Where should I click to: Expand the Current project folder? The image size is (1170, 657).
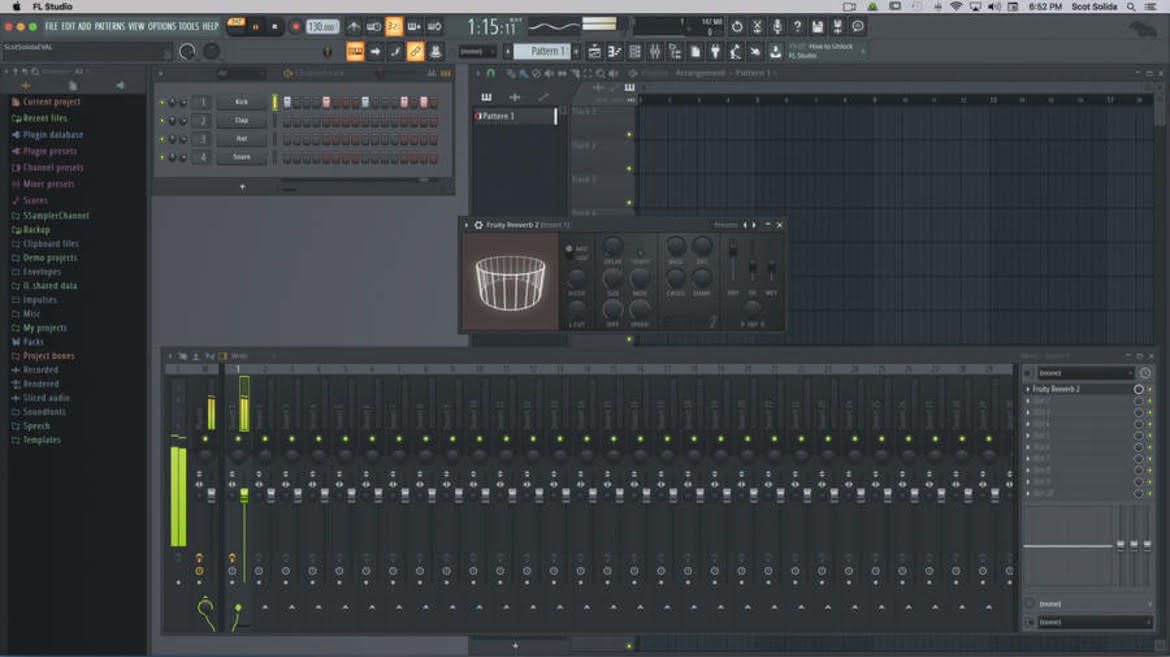tap(51, 102)
